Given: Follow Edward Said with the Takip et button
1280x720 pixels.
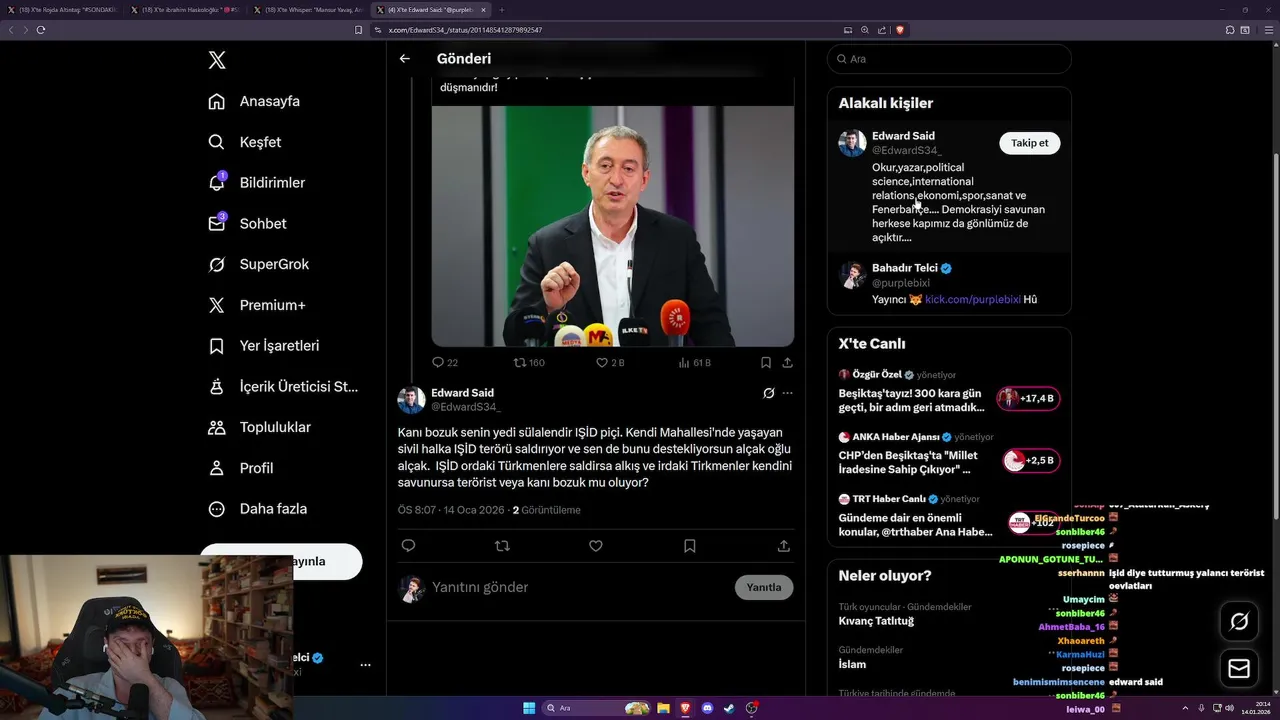Looking at the screenshot, I should (1030, 143).
